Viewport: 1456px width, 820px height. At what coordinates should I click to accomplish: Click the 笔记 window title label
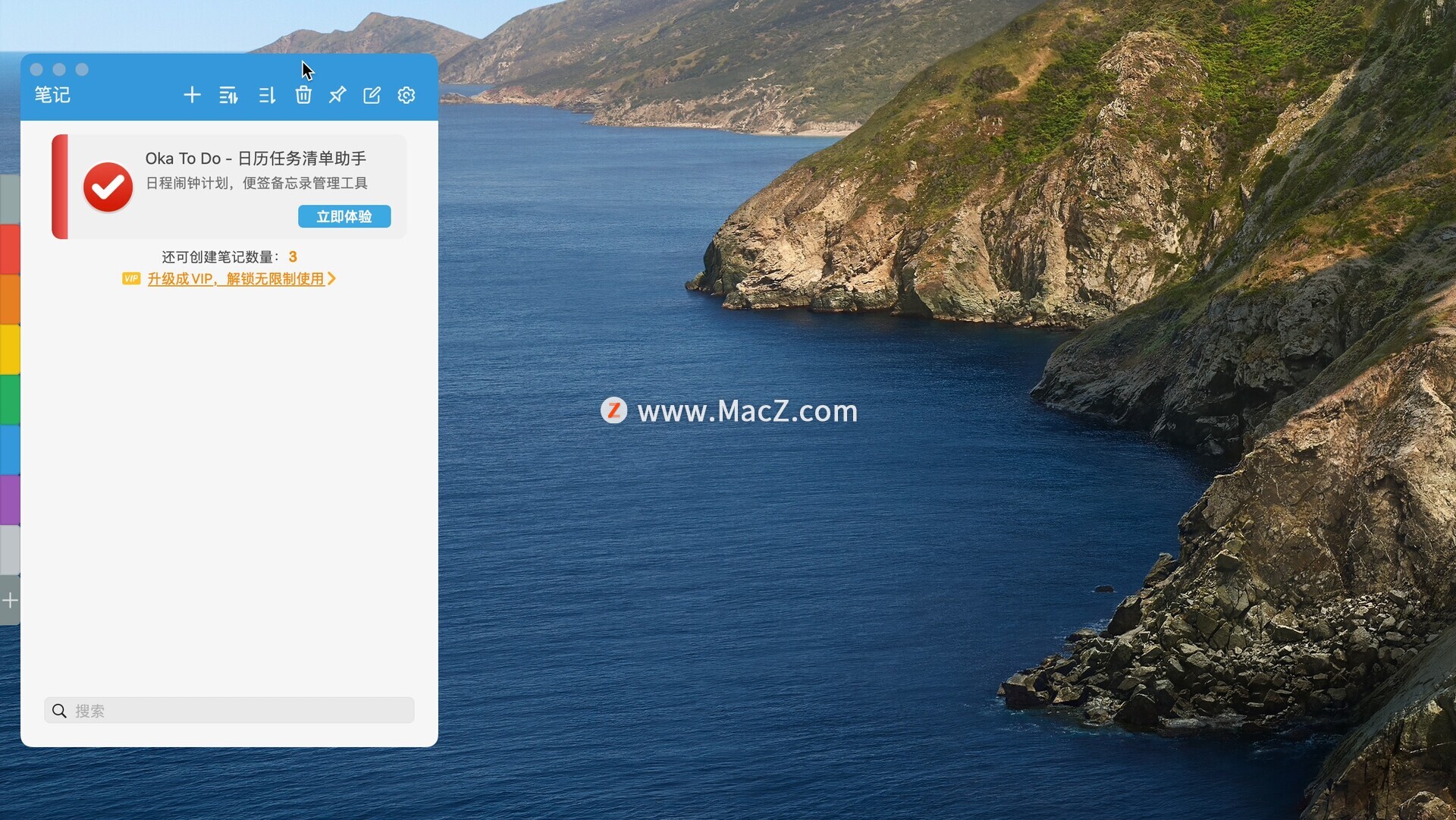click(x=52, y=95)
